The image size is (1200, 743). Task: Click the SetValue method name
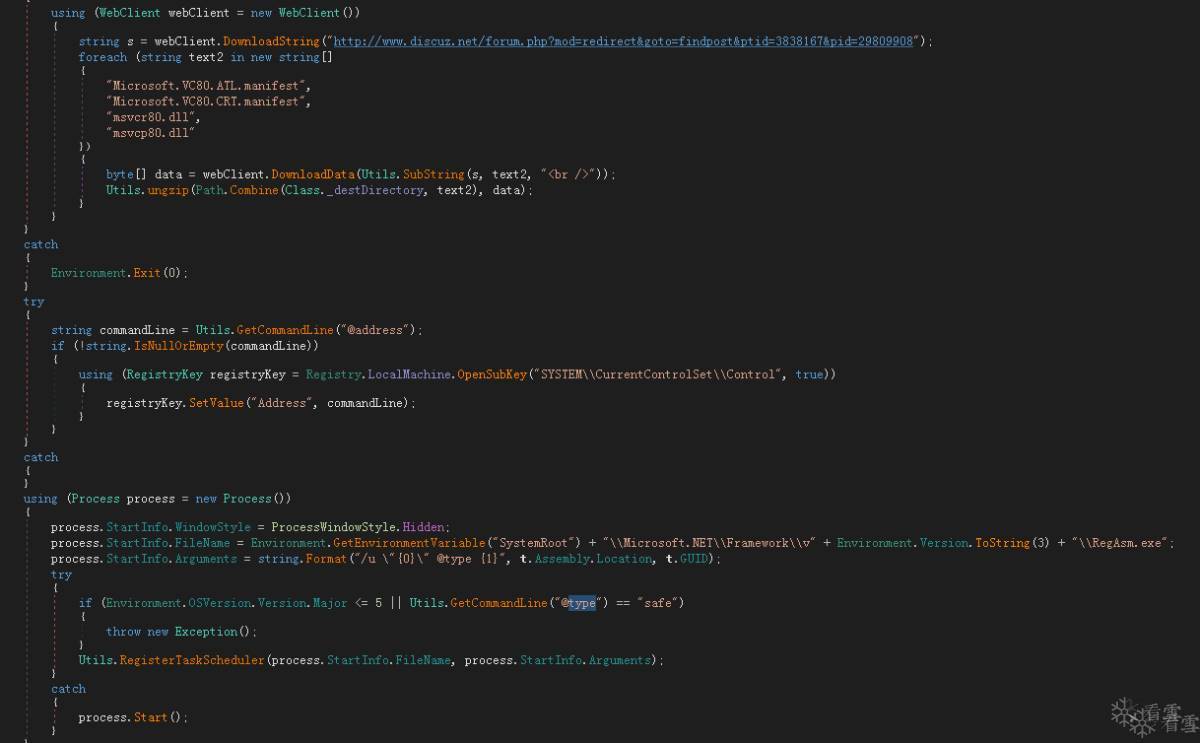coord(217,403)
